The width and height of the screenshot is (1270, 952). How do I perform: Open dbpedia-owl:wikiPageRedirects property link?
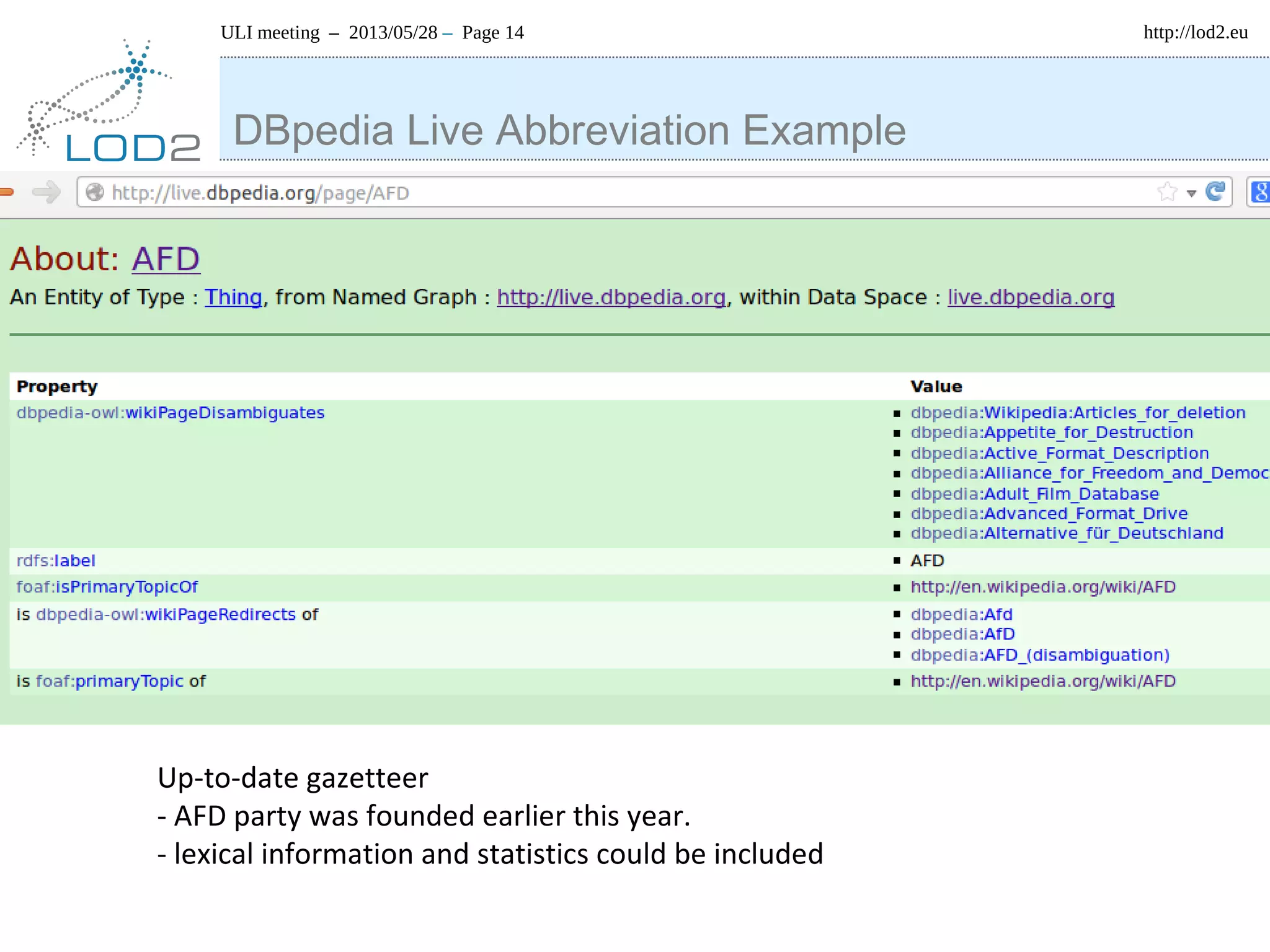pos(166,614)
